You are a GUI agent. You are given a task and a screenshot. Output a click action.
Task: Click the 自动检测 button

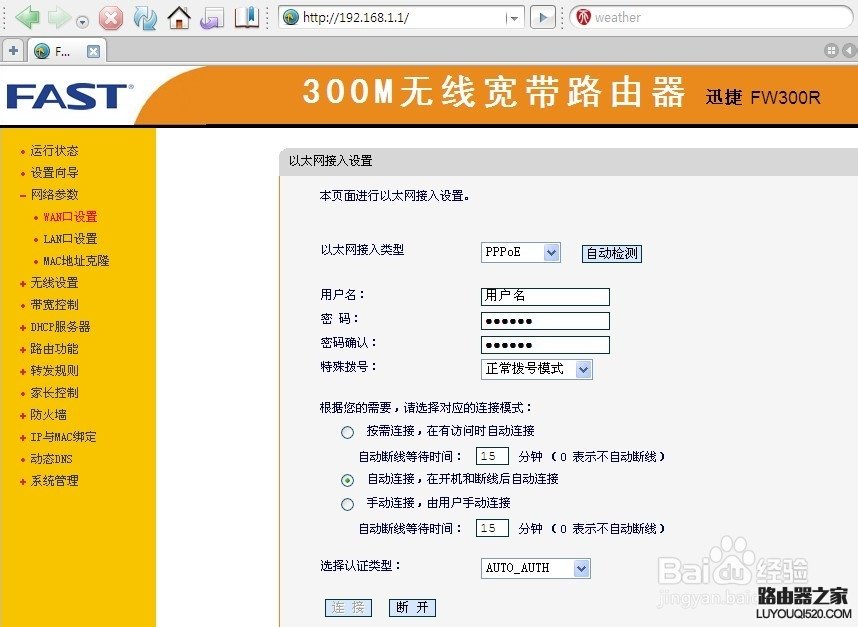coord(612,253)
